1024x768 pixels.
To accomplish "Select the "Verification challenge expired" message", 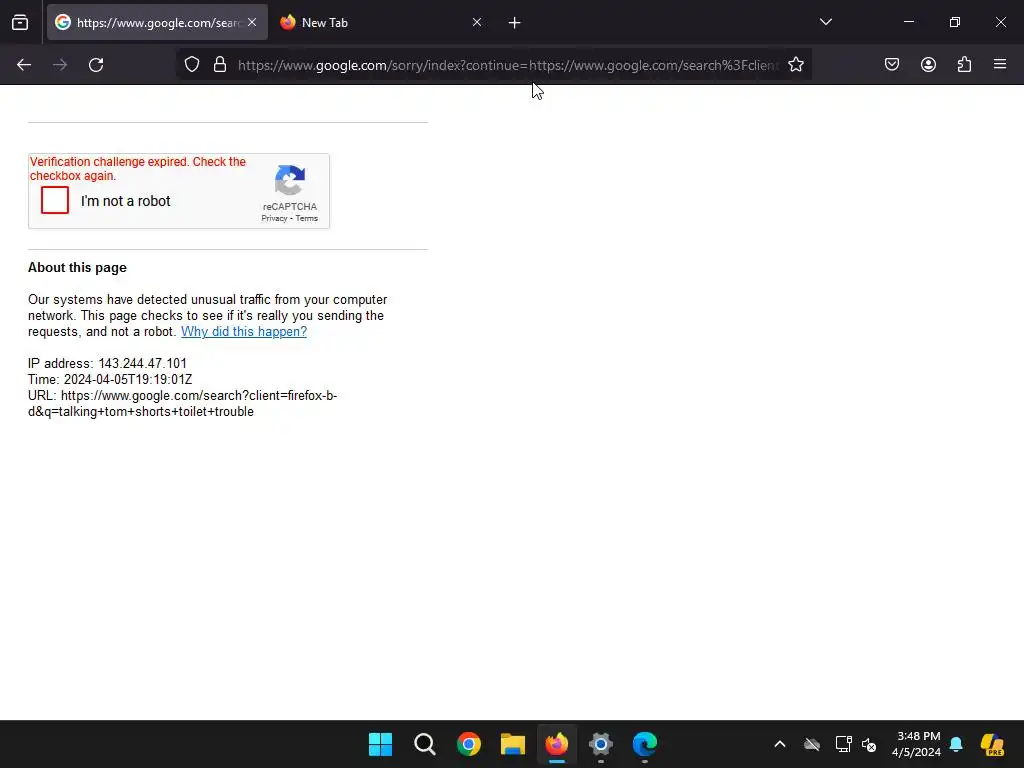I will pos(138,168).
